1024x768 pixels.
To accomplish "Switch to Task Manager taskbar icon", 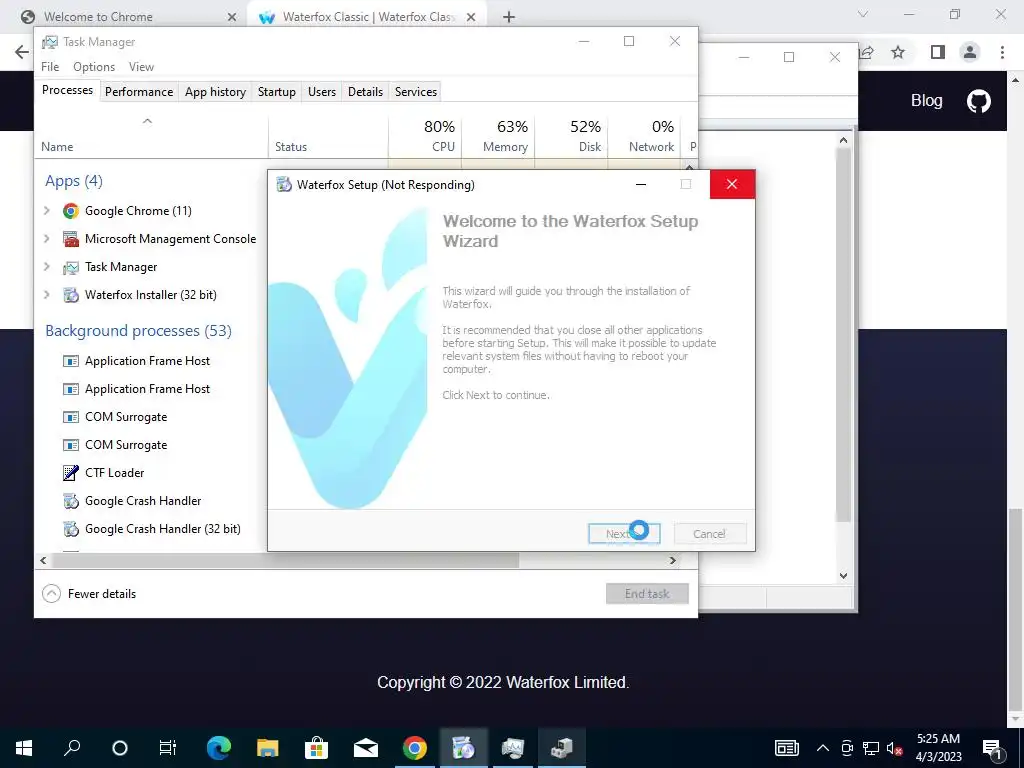I will pyautogui.click(x=513, y=748).
